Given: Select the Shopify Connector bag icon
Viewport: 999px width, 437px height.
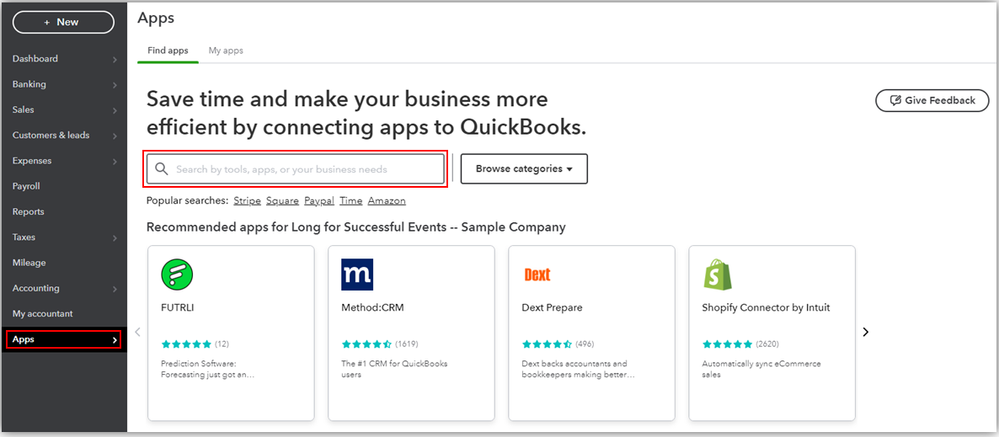Looking at the screenshot, I should point(716,274).
